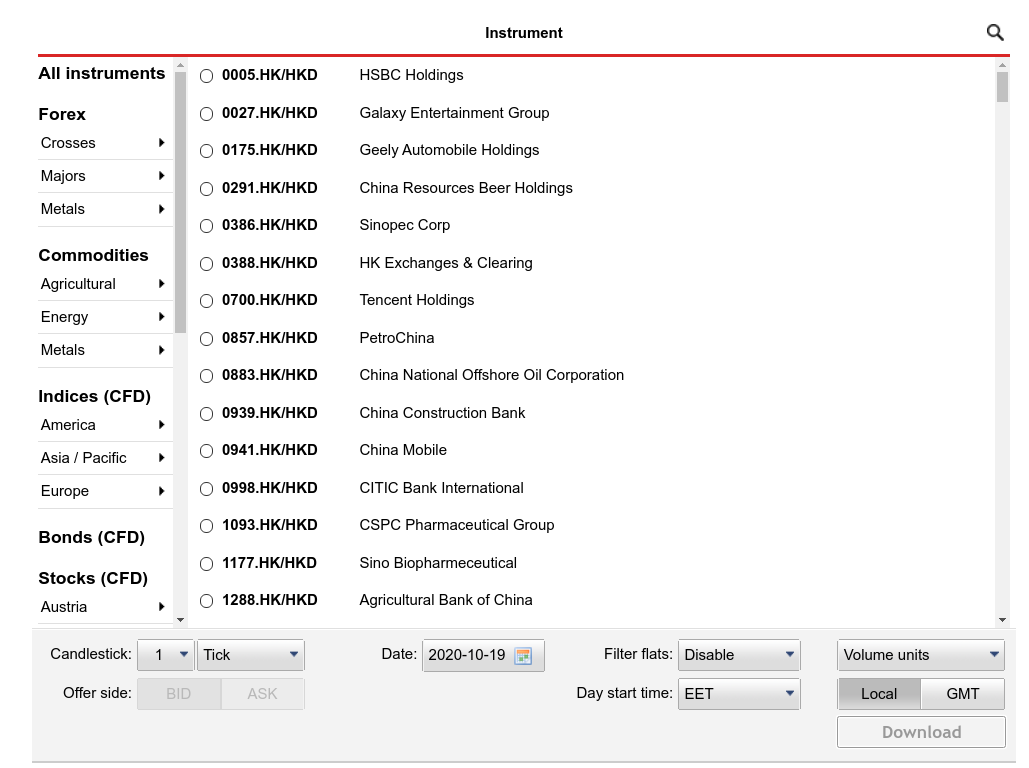Expand the Commodities Metals submenu
This screenshot has height=768, width=1029.
pos(105,350)
